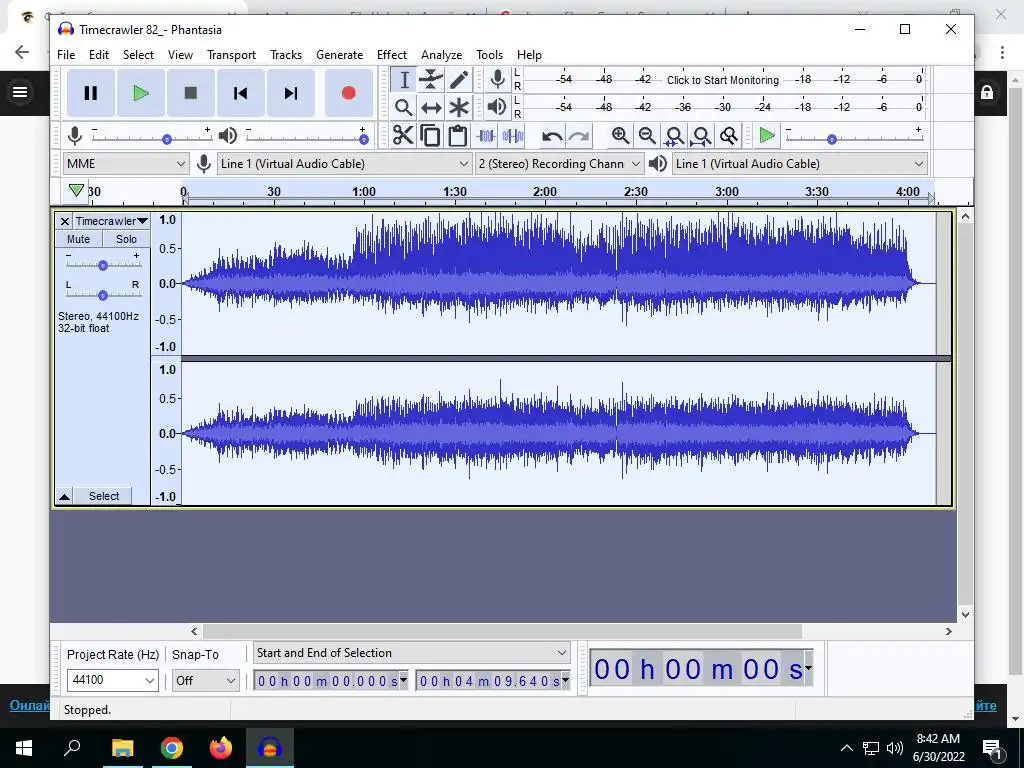Open the Snap-To Off dropdown
1024x768 pixels.
coord(206,680)
